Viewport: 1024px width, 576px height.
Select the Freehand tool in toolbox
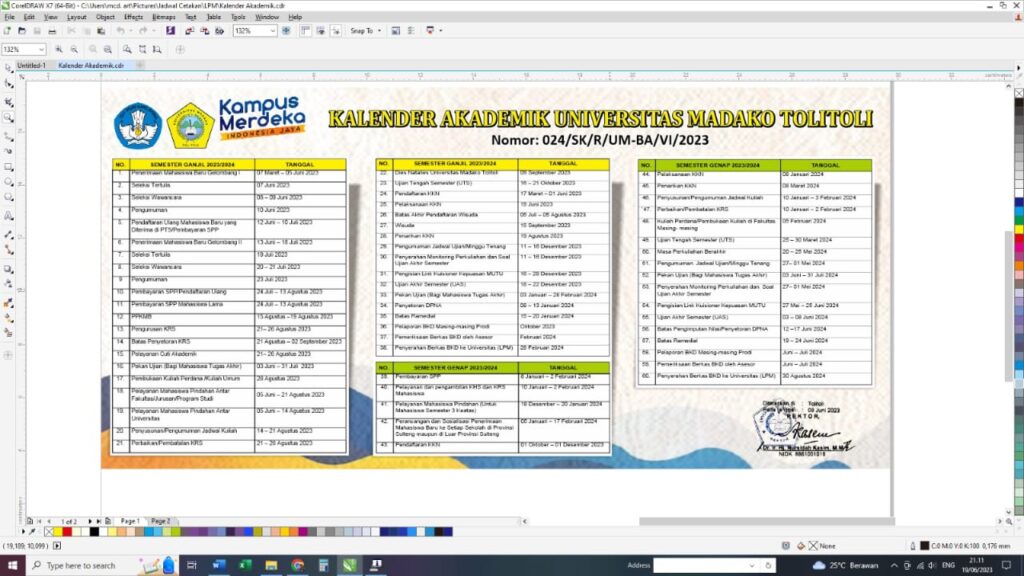[8, 135]
